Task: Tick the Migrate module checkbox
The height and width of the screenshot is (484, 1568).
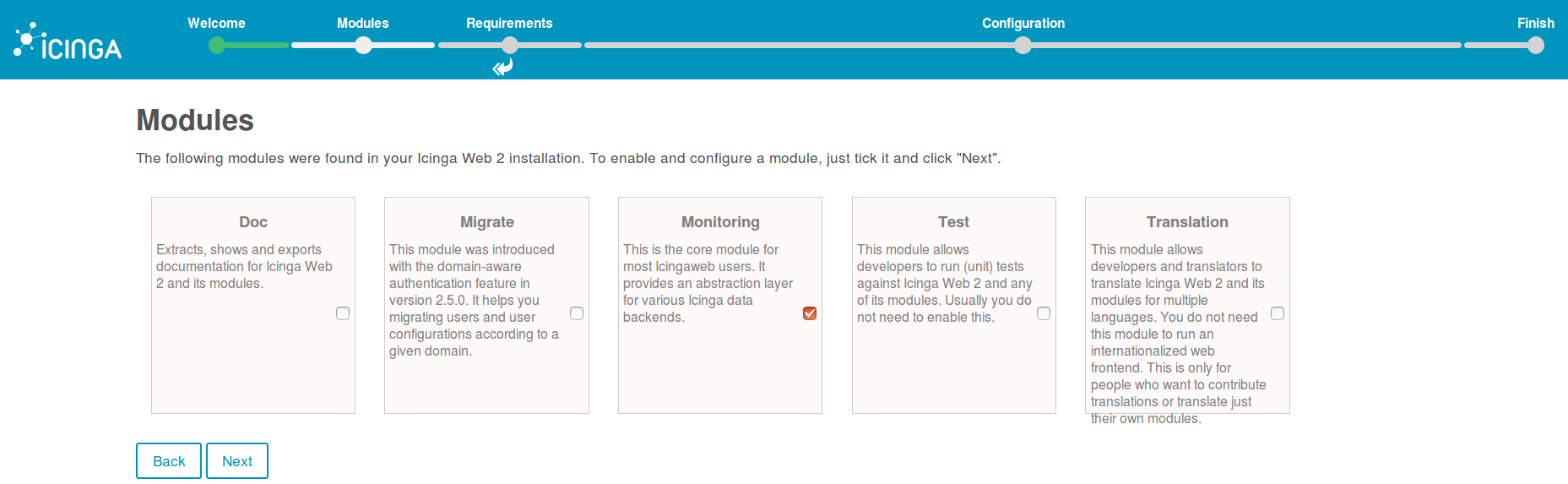Action: (577, 313)
